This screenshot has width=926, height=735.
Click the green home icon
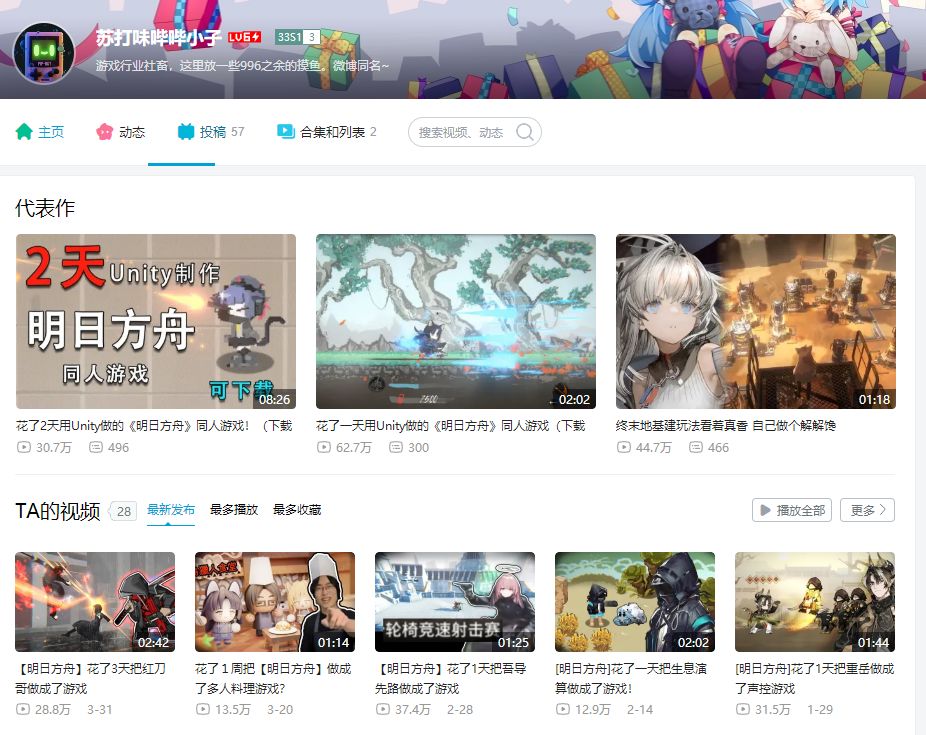[24, 132]
